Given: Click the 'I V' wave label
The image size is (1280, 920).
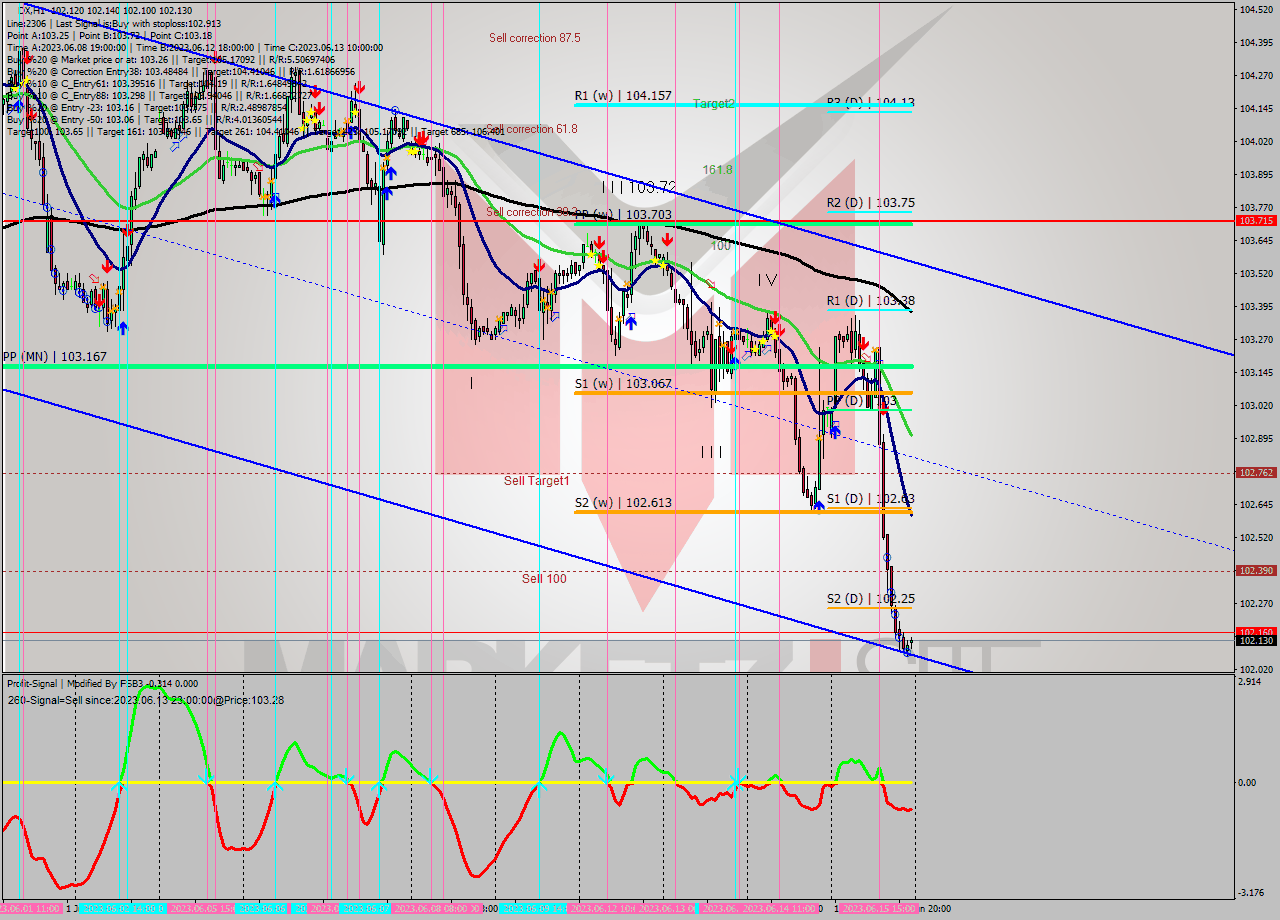Looking at the screenshot, I should pyautogui.click(x=767, y=280).
